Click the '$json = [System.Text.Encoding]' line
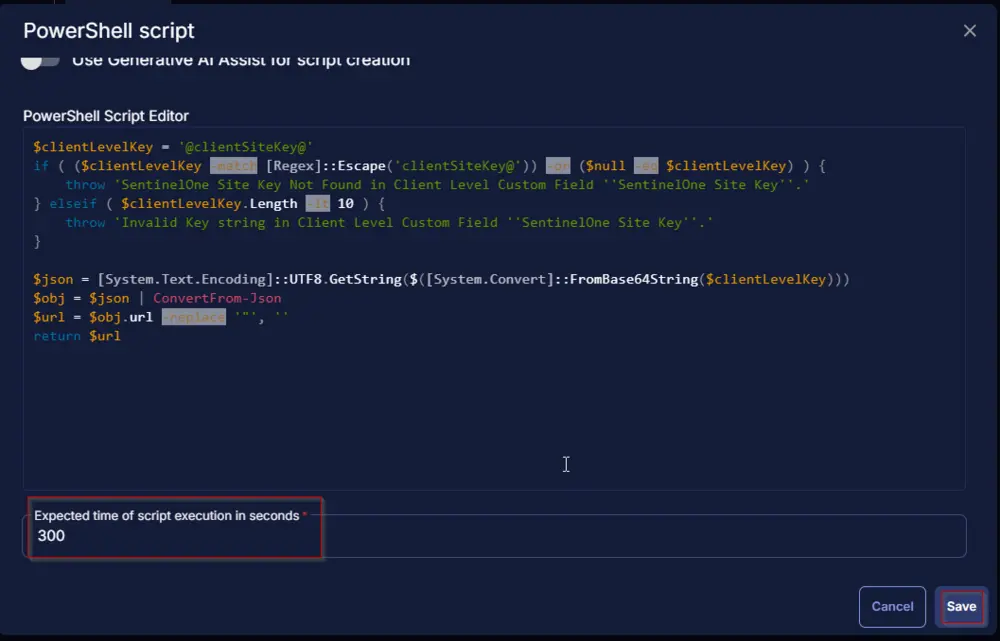 pyautogui.click(x=441, y=279)
